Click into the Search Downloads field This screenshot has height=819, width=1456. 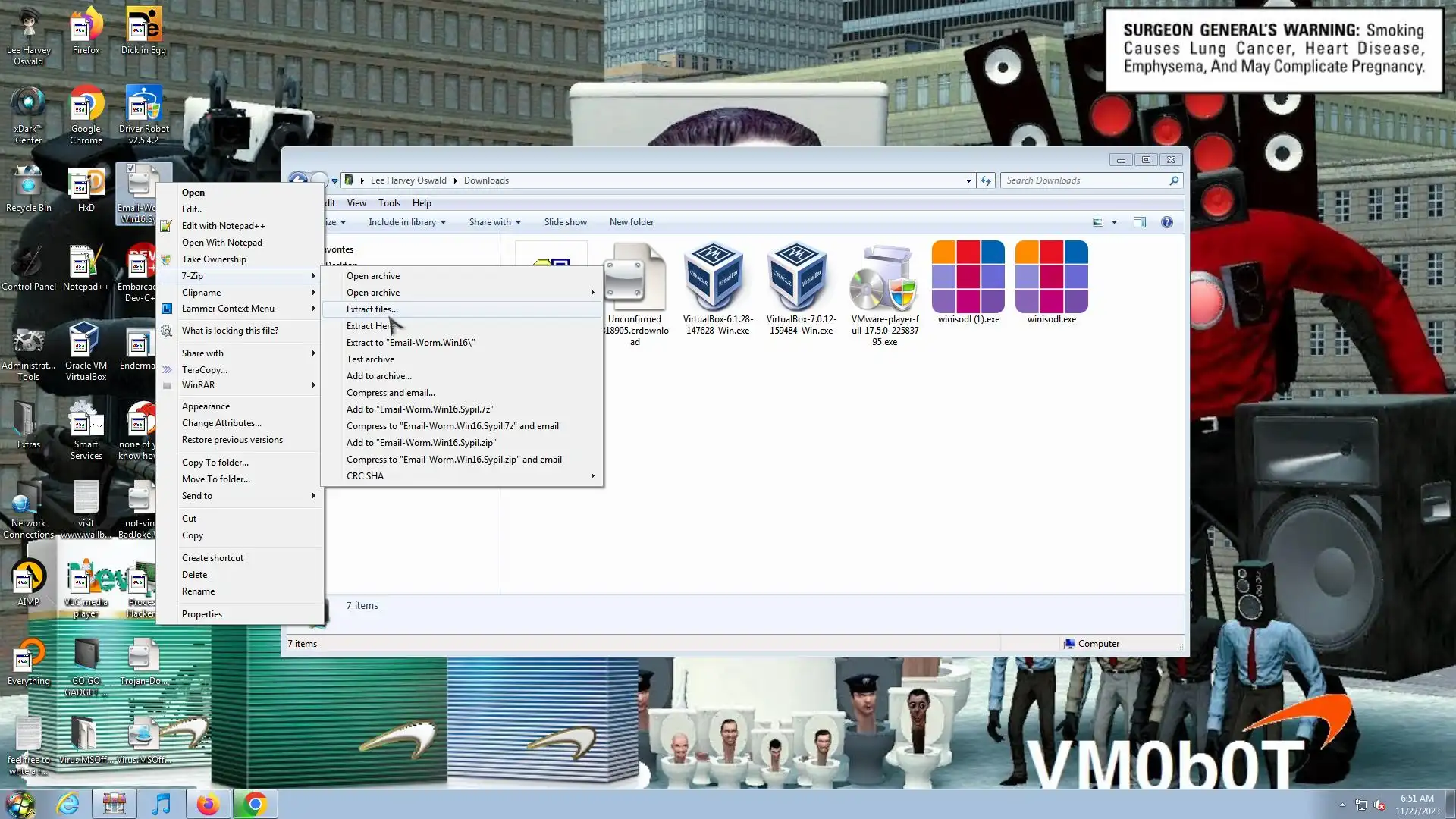pos(1084,180)
